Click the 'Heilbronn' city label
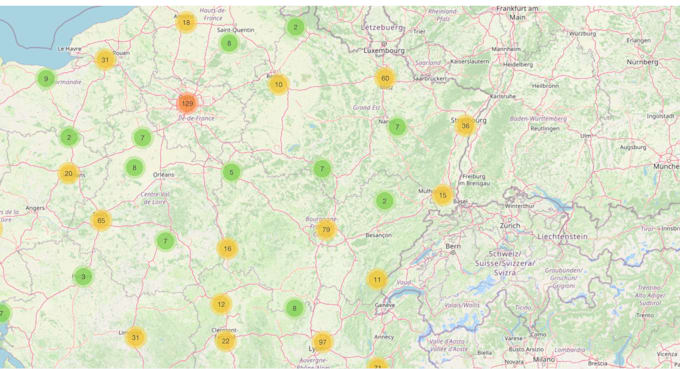 point(546,86)
